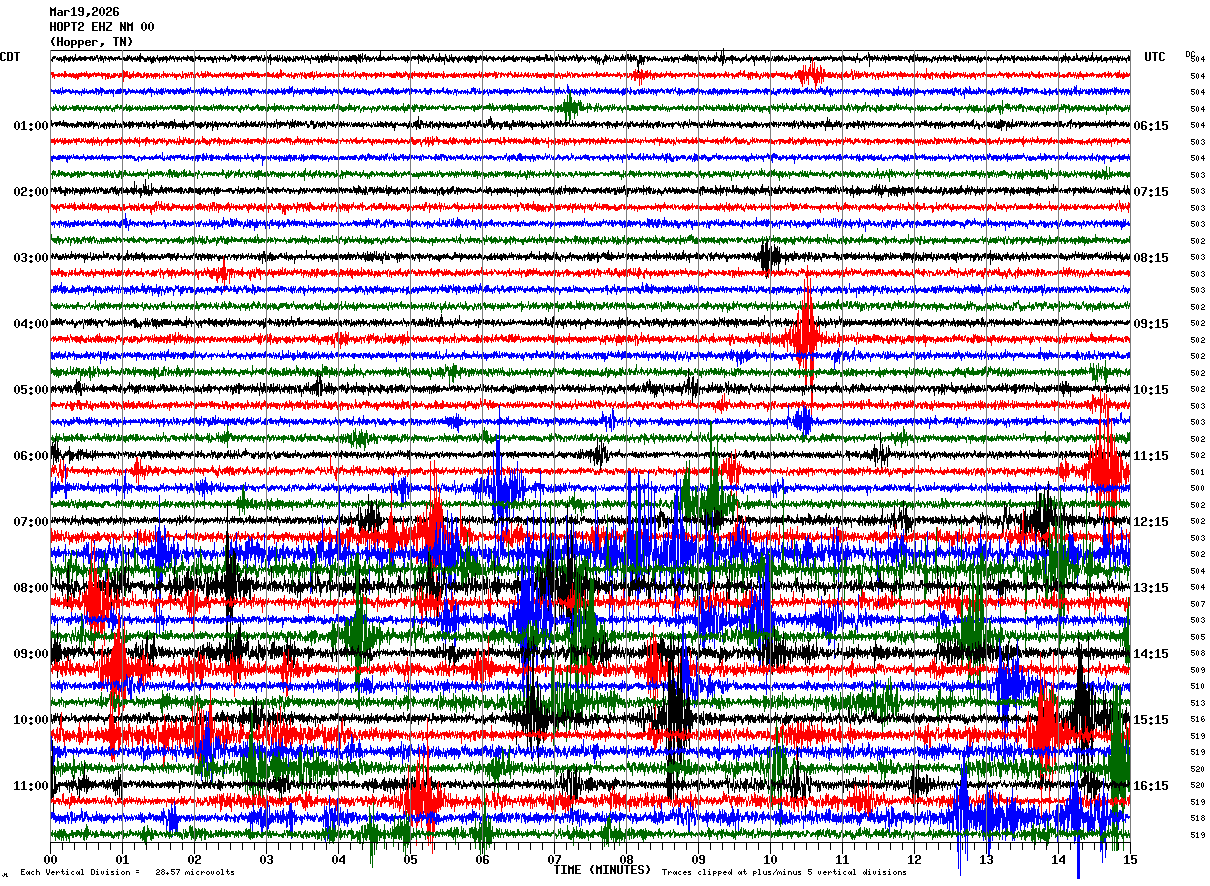Click minute 06 tick label on time axis
The image size is (1210, 886).
pos(482,859)
